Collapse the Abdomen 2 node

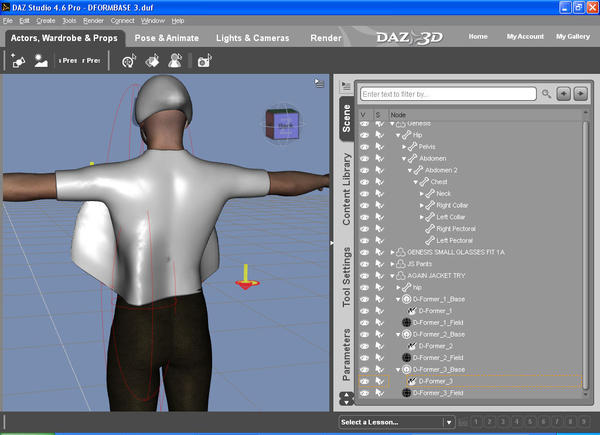pyautogui.click(x=410, y=170)
